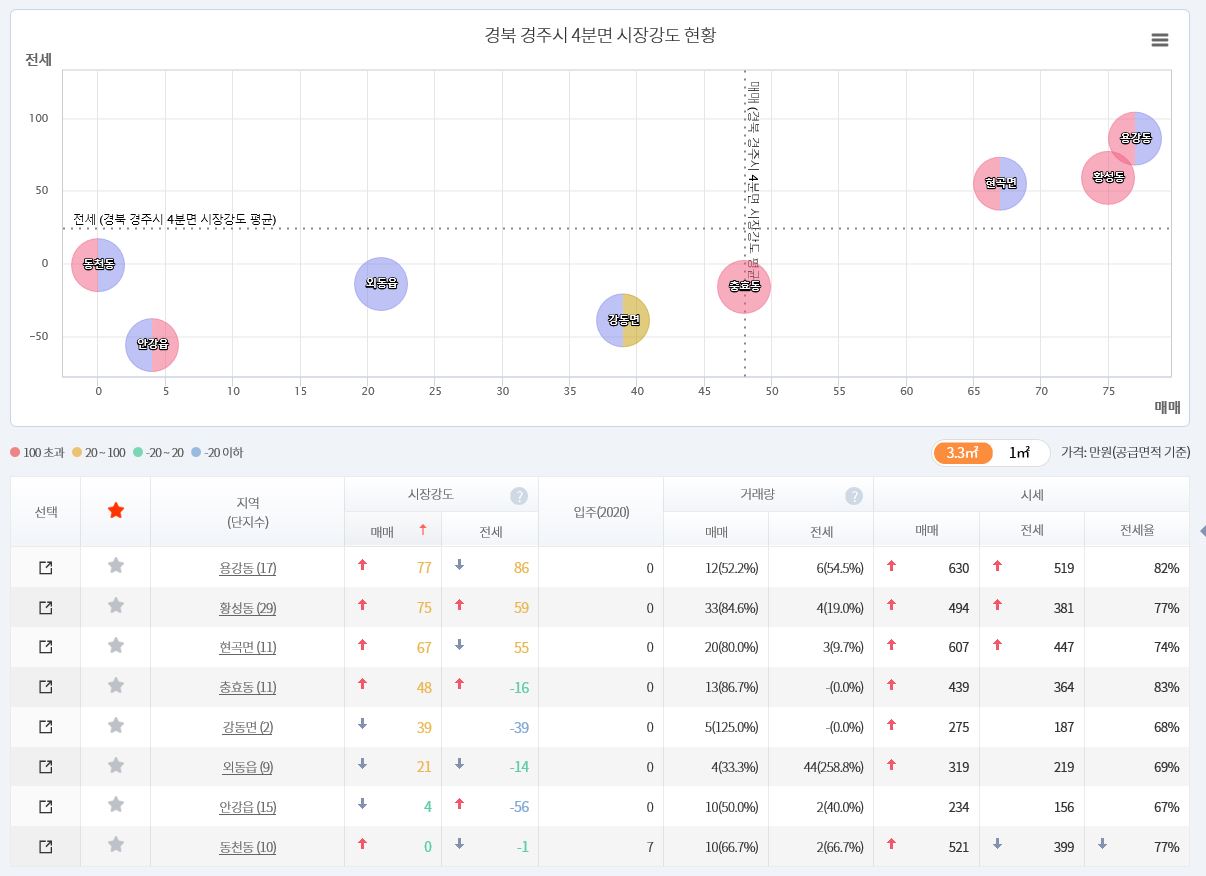Screen dimensions: 1206x876
Task: Toggle the '-20 ~ 20' legend item
Action: coord(159,453)
